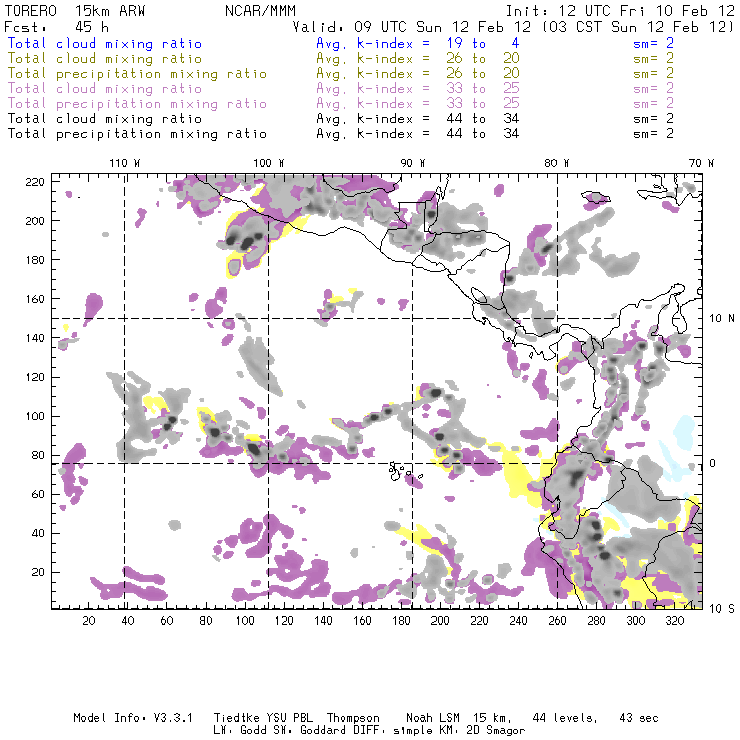Select the olive 'Total cloud mixing ratio' legend line
This screenshot has width=740, height=740.
(x=105, y=59)
